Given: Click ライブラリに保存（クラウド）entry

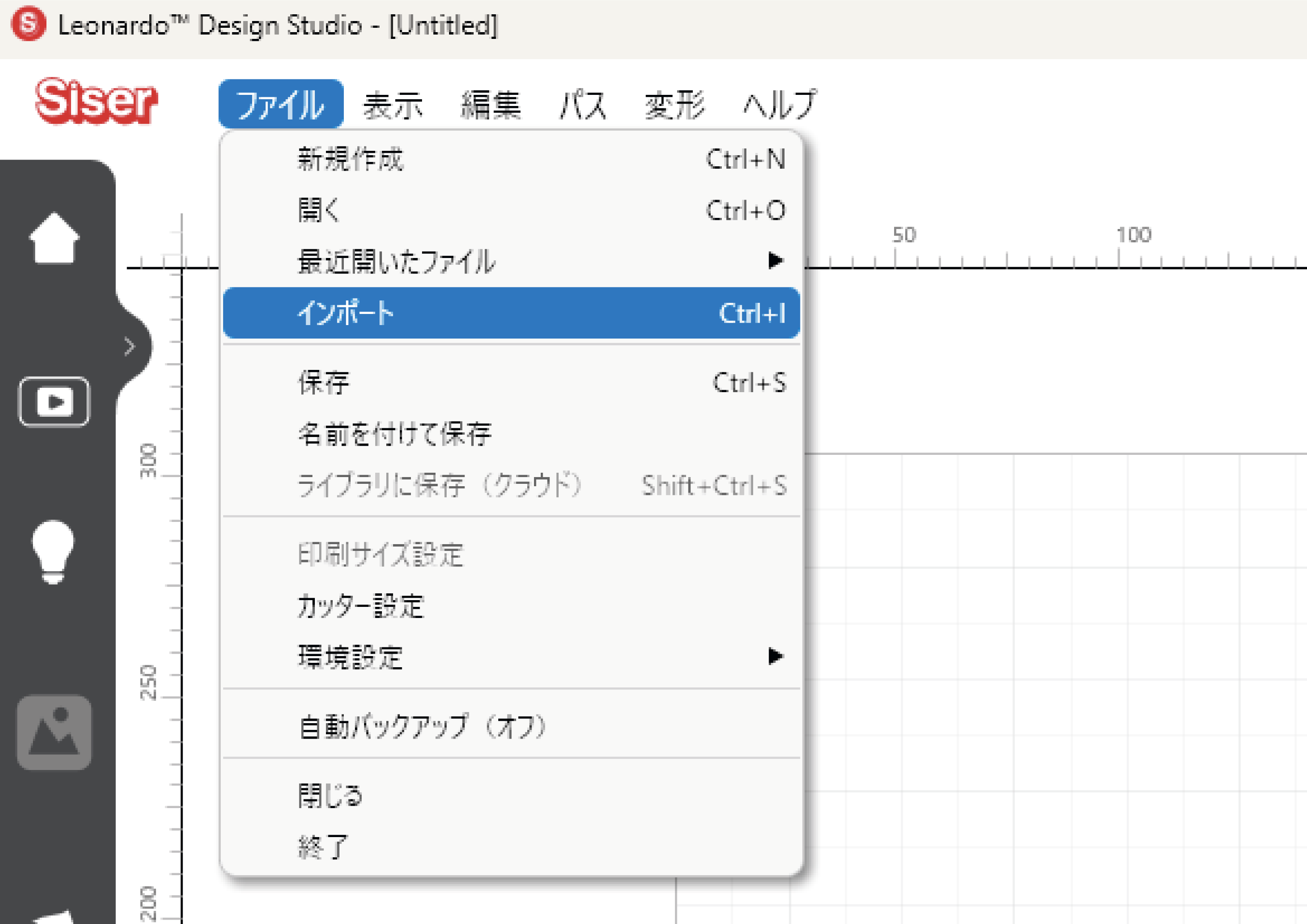Looking at the screenshot, I should click(x=511, y=485).
